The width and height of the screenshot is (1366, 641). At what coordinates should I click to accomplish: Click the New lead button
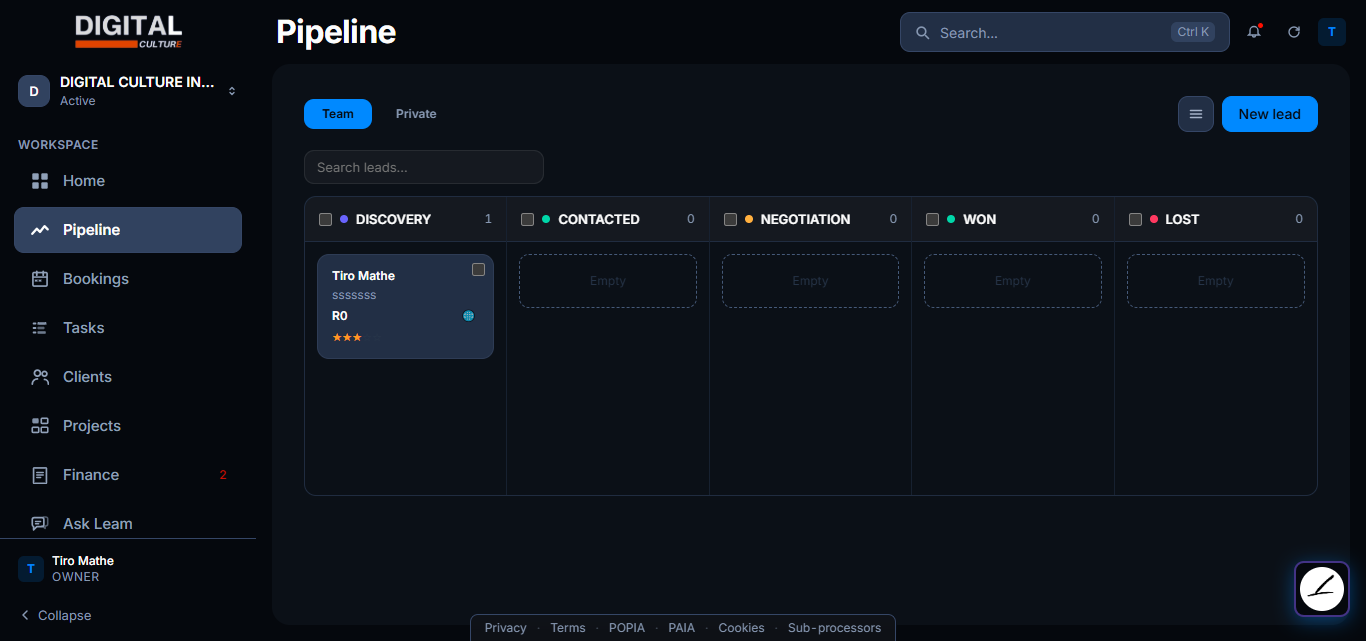click(x=1270, y=114)
